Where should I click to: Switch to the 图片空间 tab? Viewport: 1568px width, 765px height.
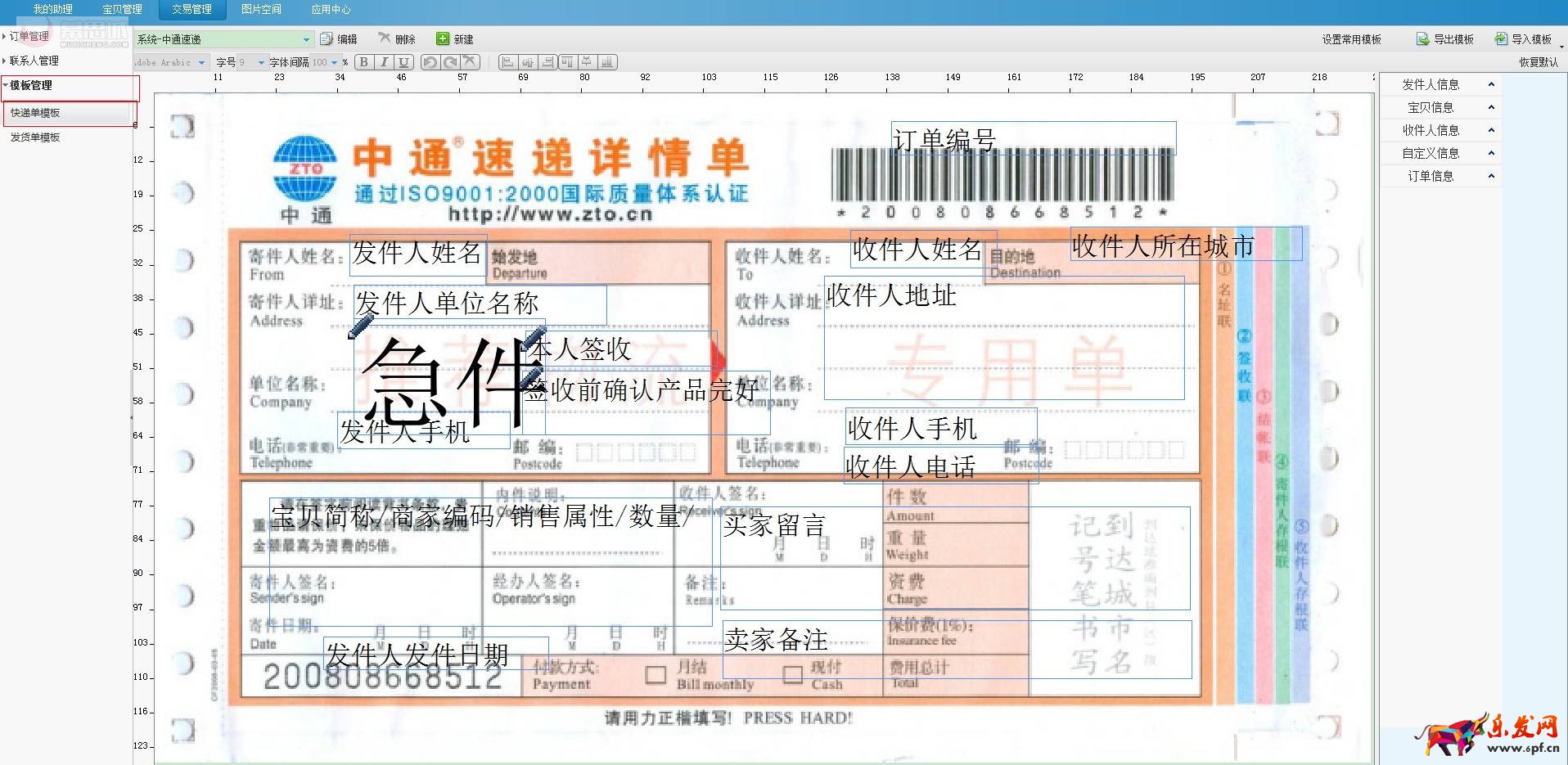coord(260,9)
